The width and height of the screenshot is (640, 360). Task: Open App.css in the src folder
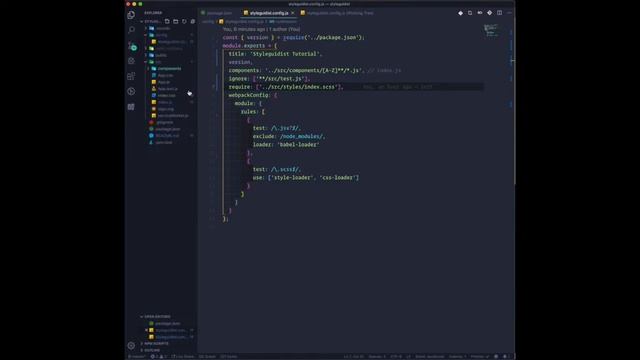pyautogui.click(x=165, y=75)
